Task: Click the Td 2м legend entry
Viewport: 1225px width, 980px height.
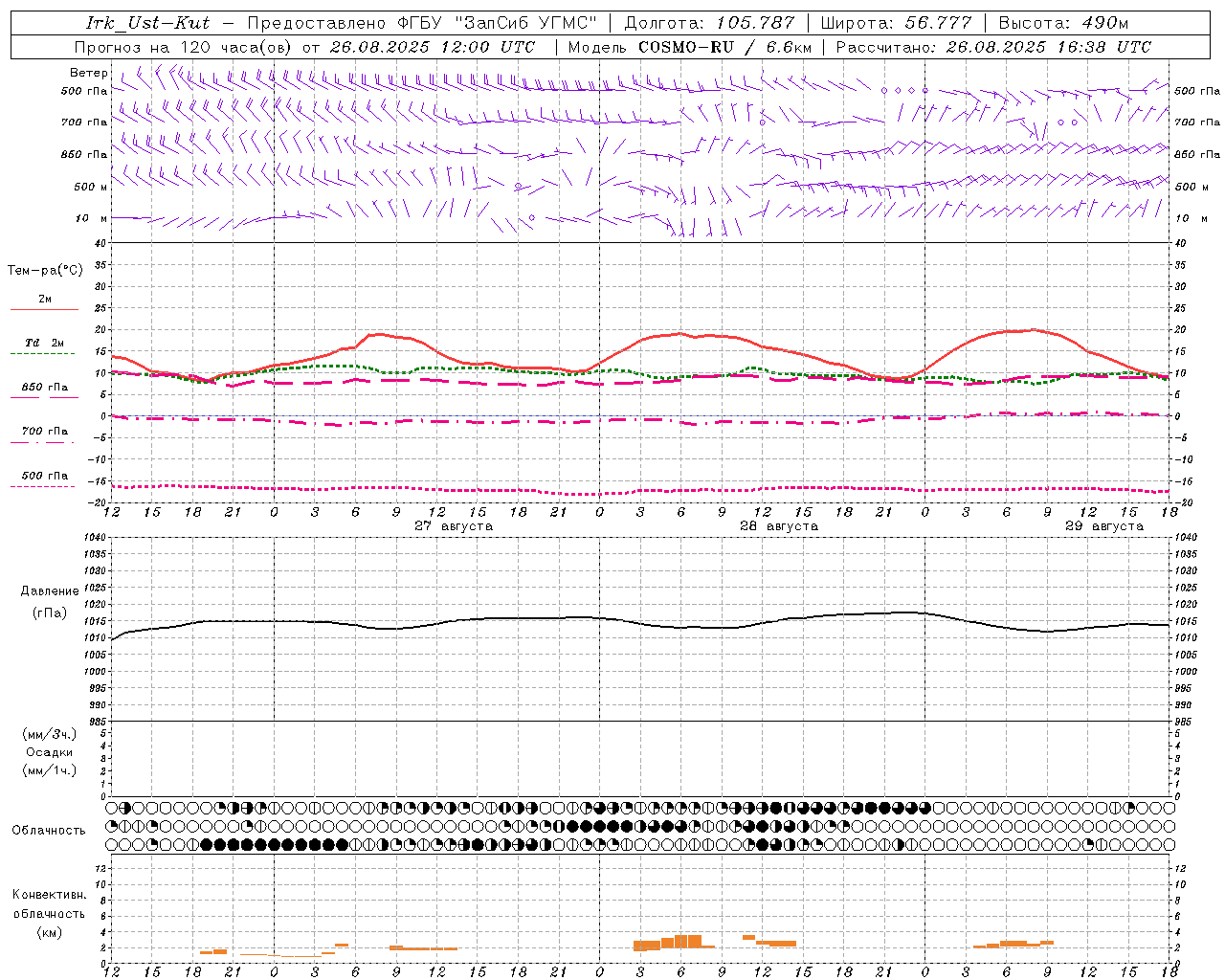Action: tap(44, 343)
